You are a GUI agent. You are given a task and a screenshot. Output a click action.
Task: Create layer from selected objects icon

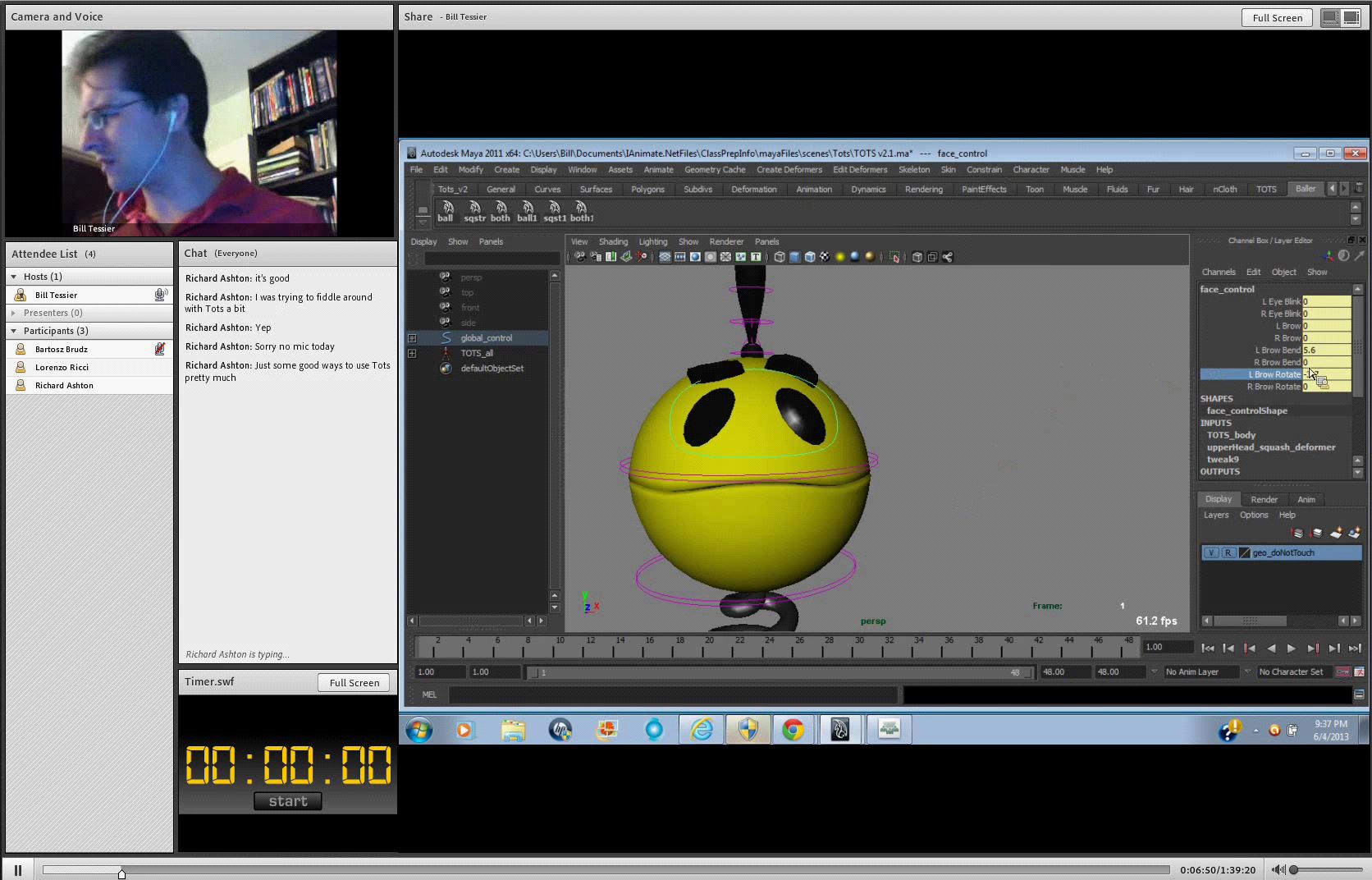(1354, 534)
